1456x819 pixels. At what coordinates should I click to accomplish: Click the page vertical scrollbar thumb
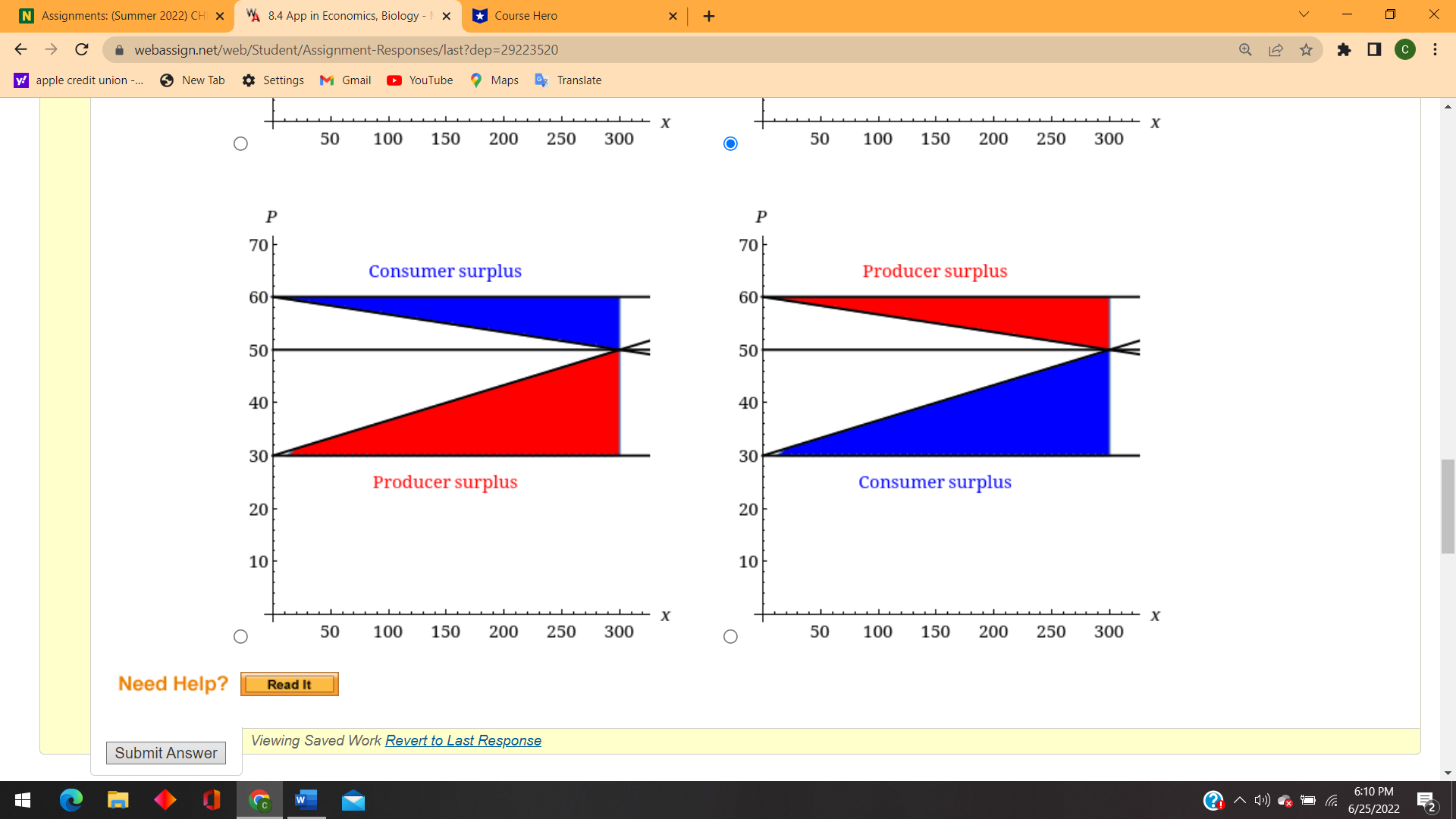click(x=1448, y=506)
